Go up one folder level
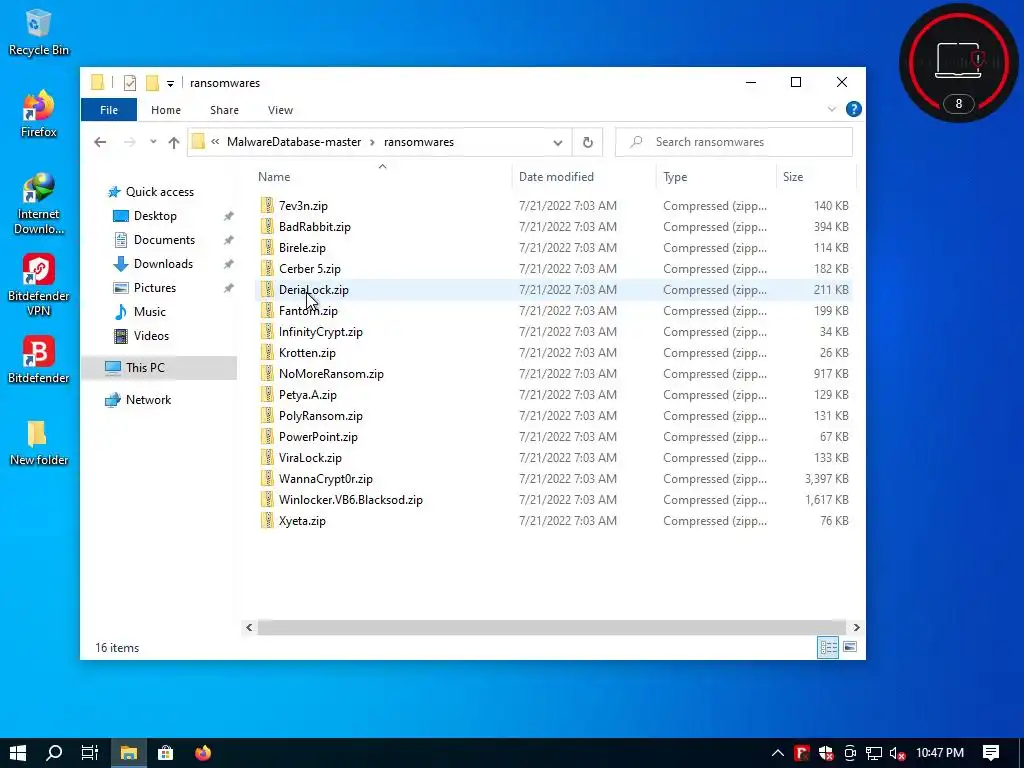The height and width of the screenshot is (768, 1024). point(174,142)
